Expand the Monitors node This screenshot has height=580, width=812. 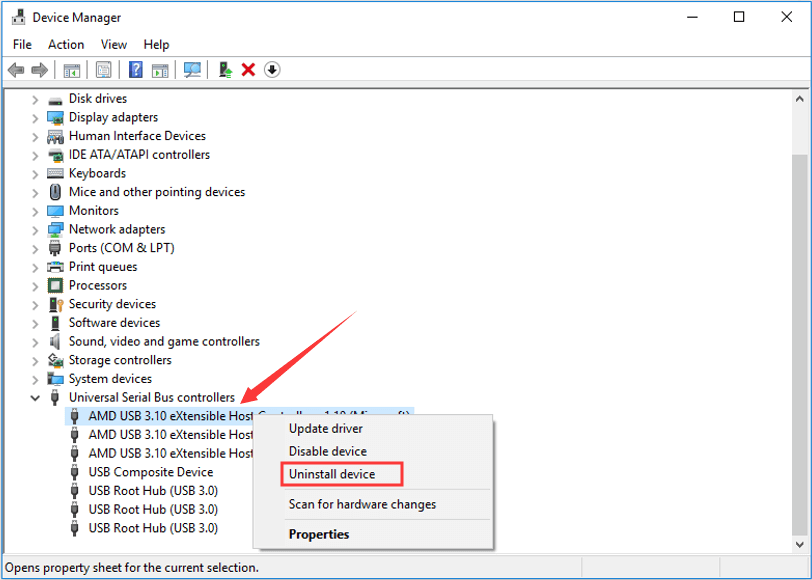coord(35,211)
